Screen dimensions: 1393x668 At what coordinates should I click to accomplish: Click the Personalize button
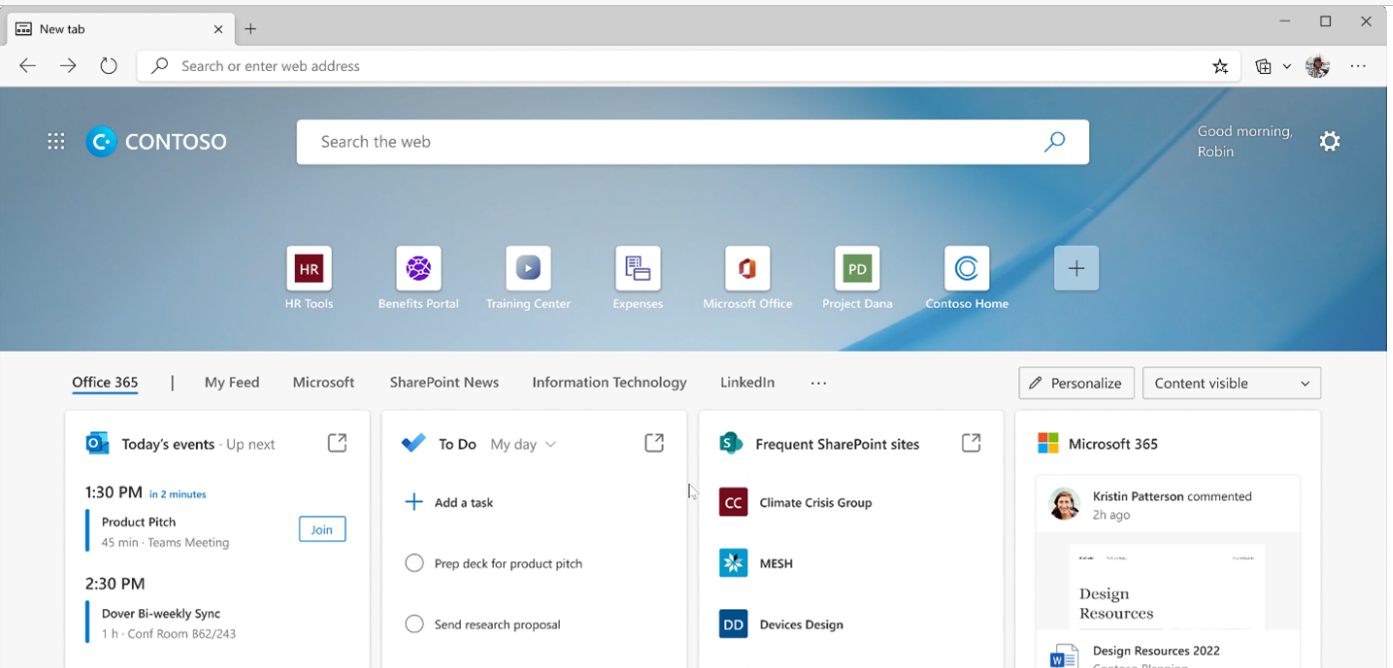[1076, 383]
